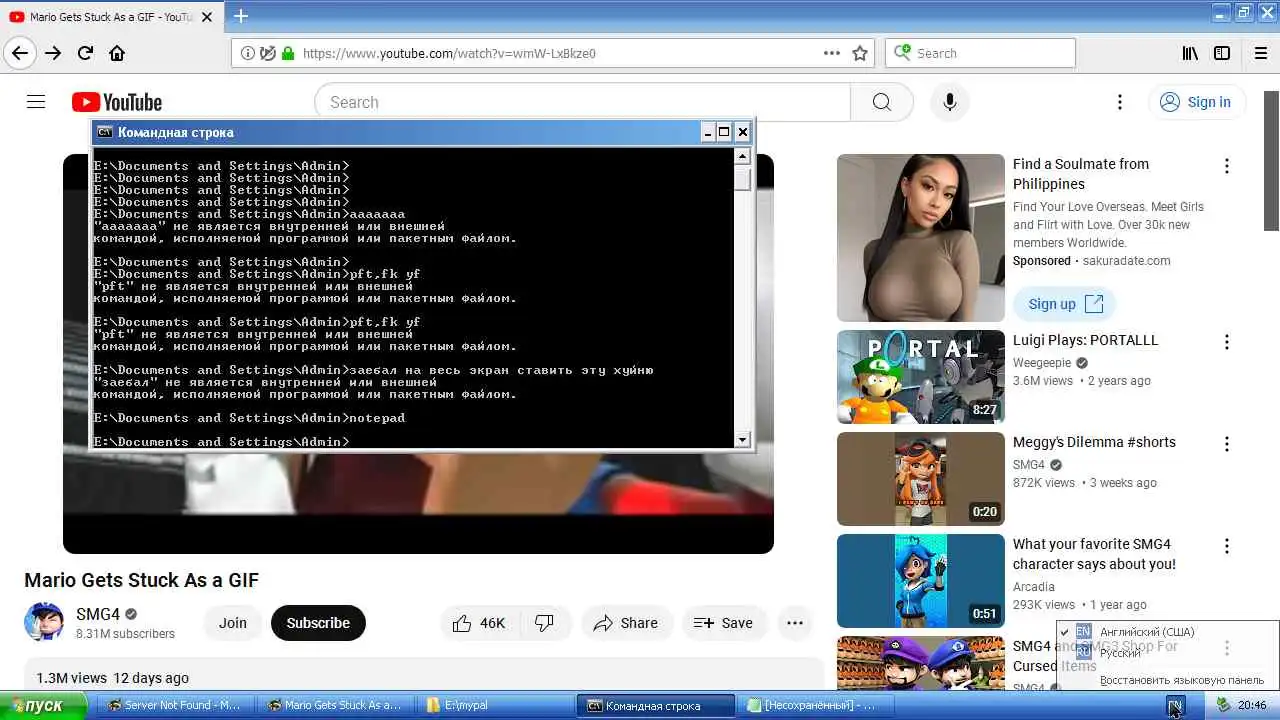Click the Arcadia channel name
Viewport: 1280px width, 720px height.
[1034, 587]
